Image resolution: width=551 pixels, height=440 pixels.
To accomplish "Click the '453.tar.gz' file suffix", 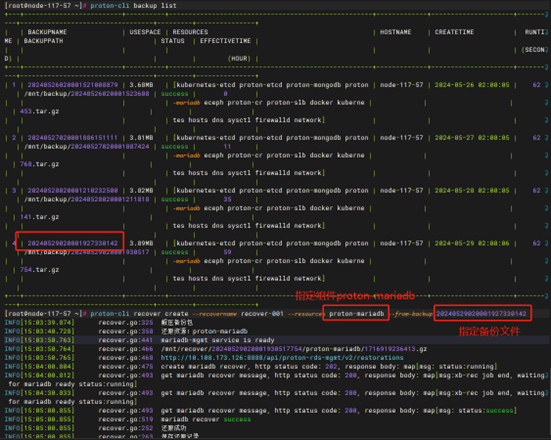I will pyautogui.click(x=39, y=111).
